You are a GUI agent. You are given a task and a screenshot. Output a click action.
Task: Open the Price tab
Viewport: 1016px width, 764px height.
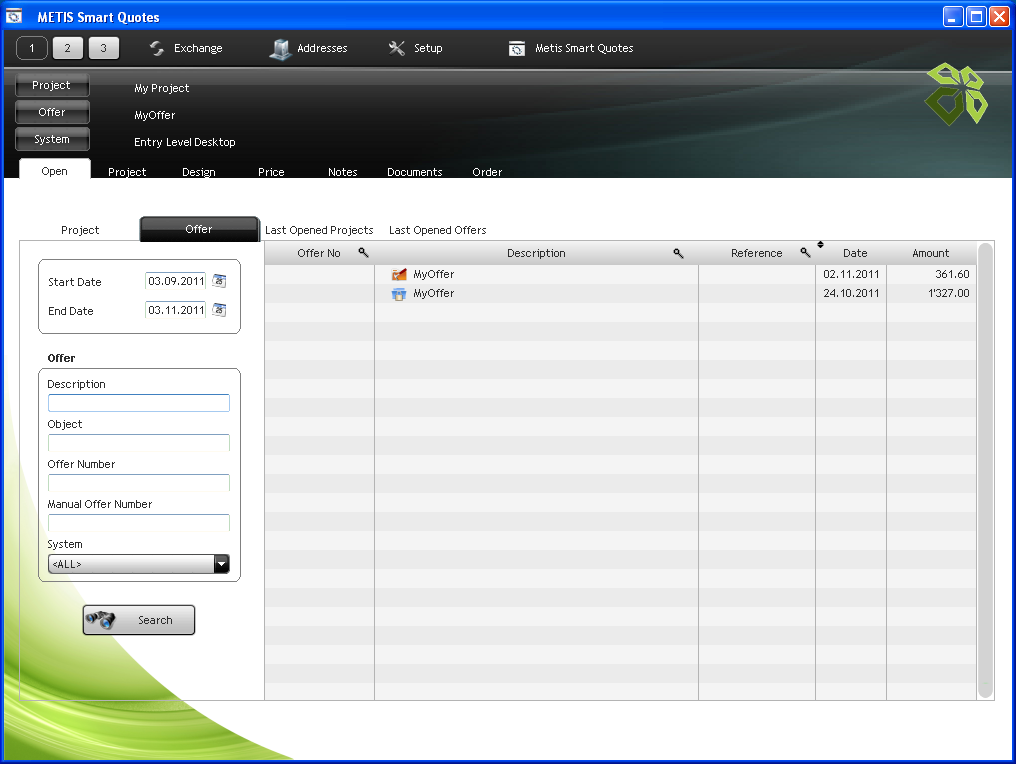point(271,172)
